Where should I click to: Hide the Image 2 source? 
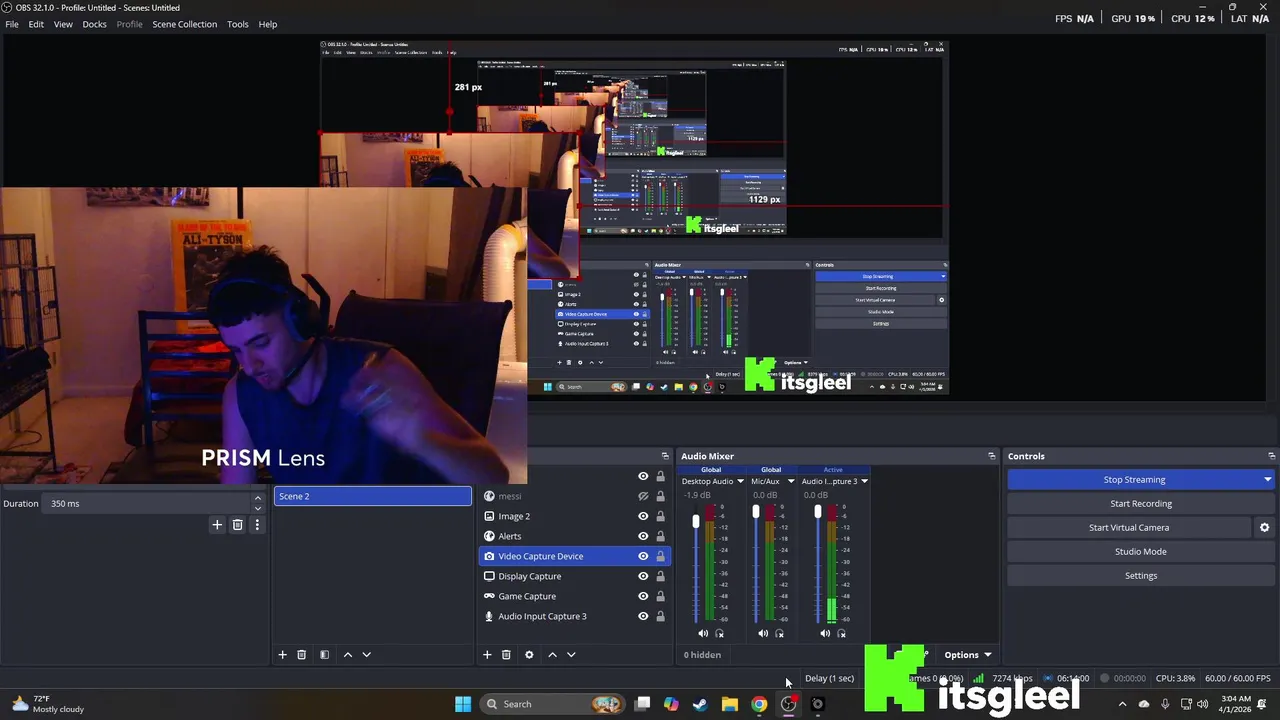(x=643, y=516)
